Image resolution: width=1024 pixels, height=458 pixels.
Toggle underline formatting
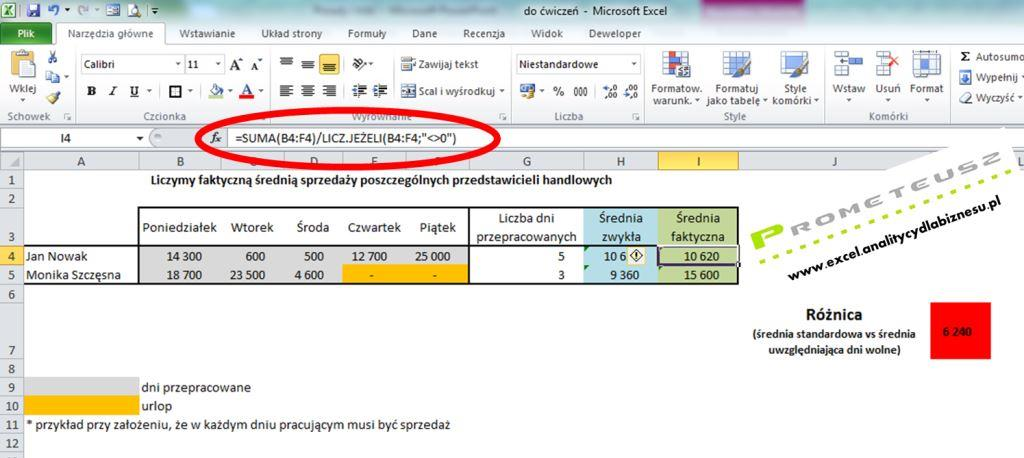[x=133, y=91]
